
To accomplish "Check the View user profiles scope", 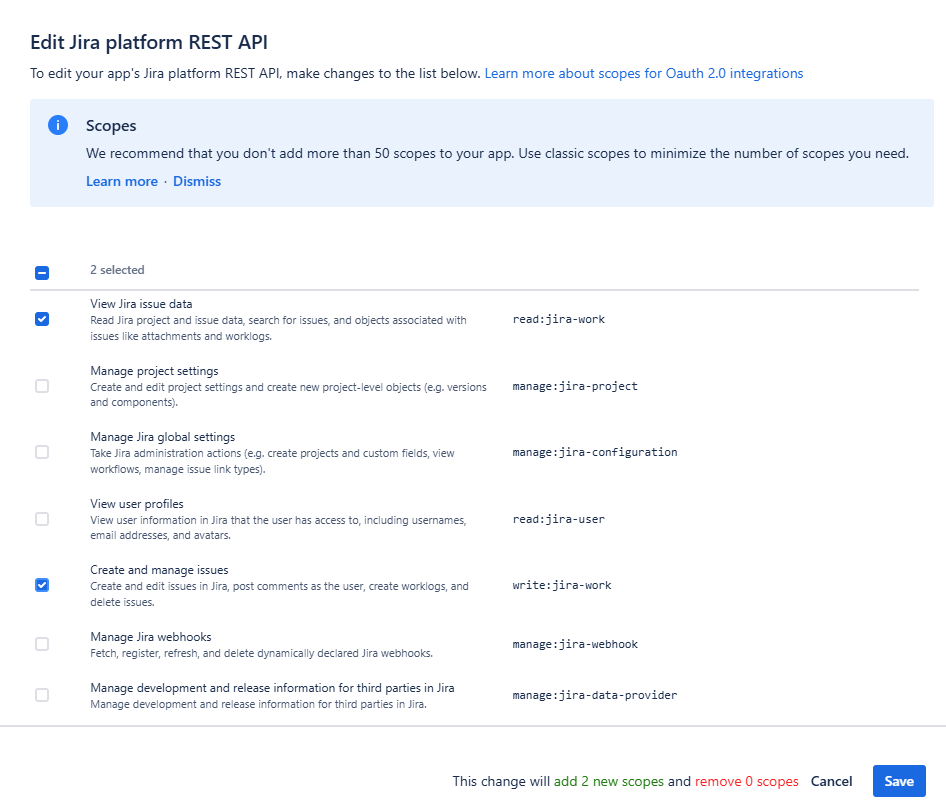I will point(42,518).
